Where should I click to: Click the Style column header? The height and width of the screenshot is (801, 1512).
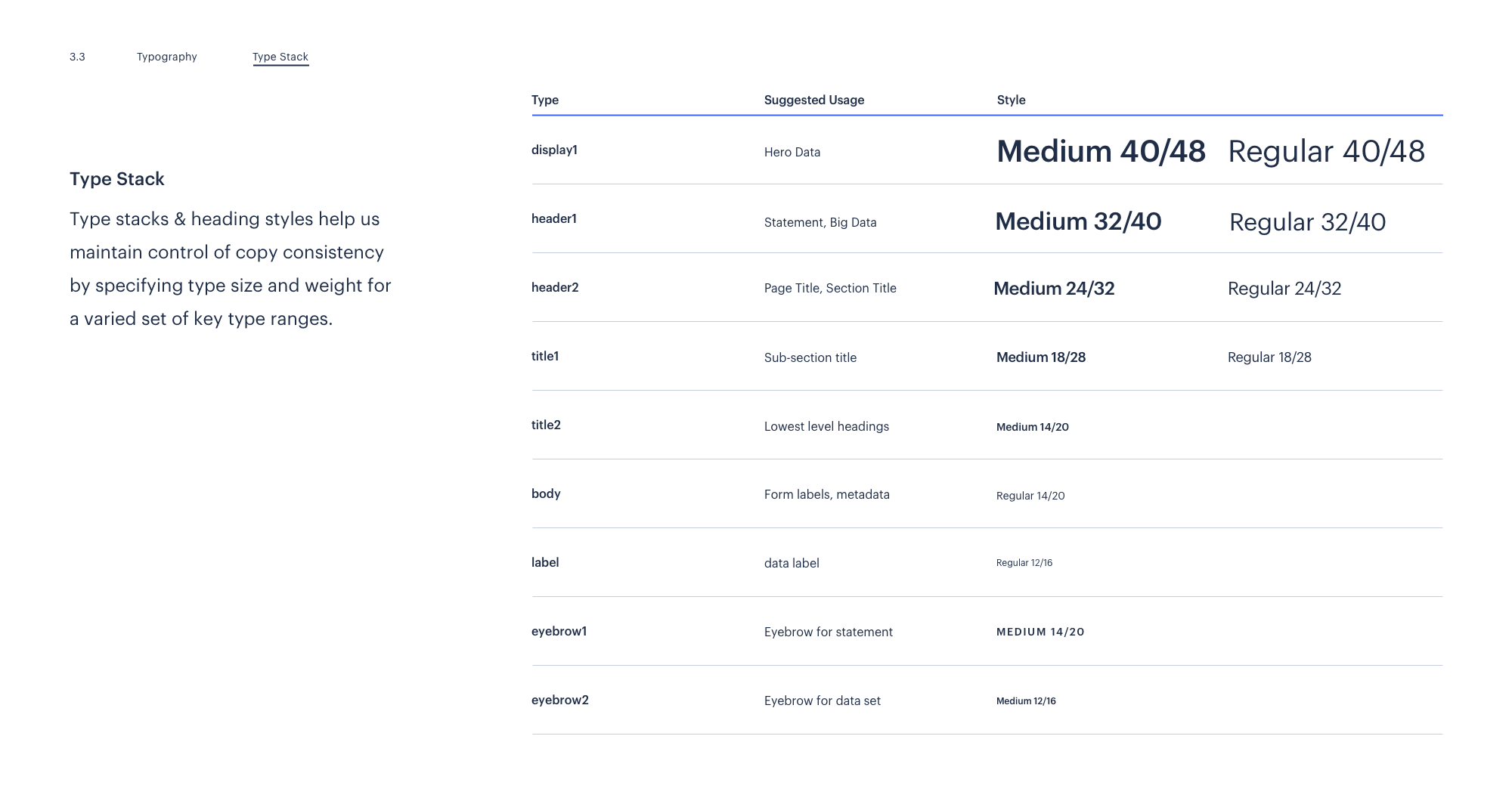coord(1011,100)
